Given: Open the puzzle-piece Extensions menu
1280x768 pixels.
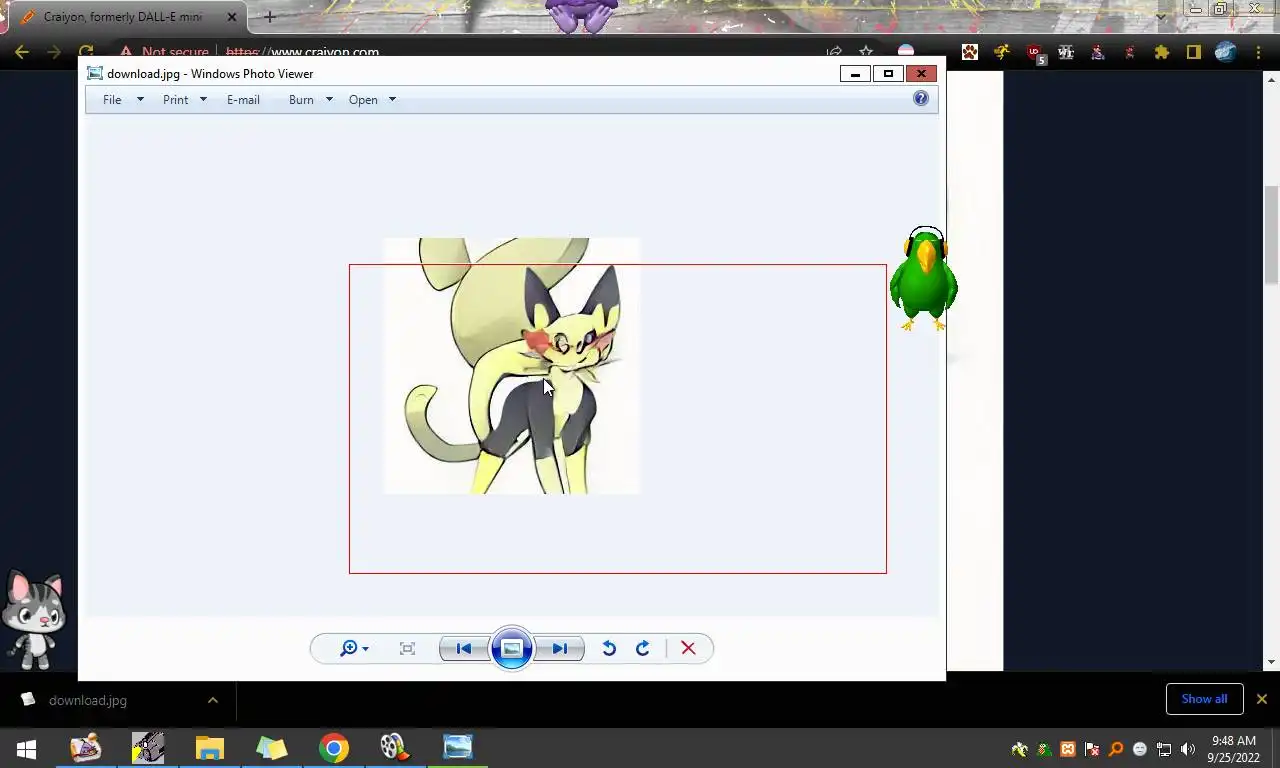Looking at the screenshot, I should click(x=1161, y=52).
